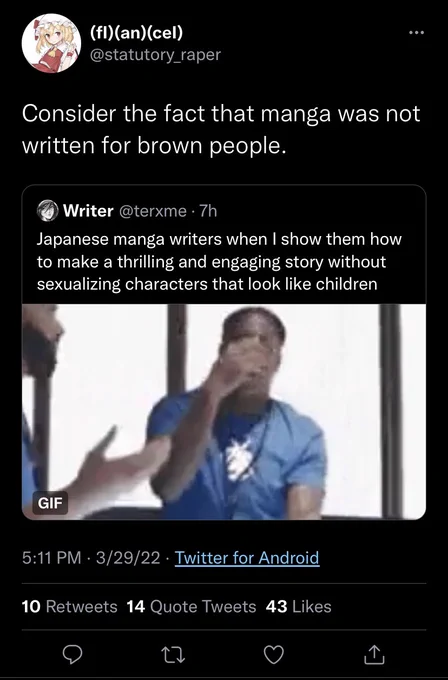Play the GIF of man in blue shirt
448x680 pixels.
coord(224,412)
